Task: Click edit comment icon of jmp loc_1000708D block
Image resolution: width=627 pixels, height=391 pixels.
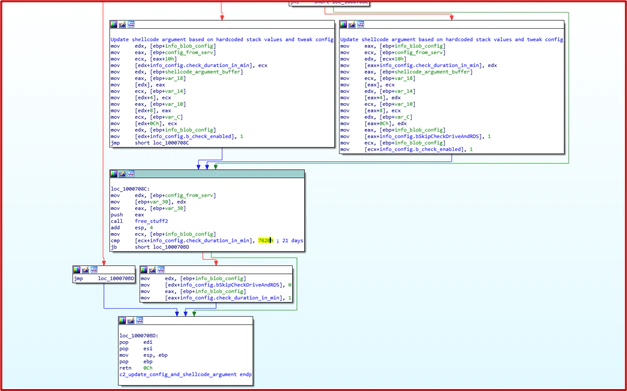Action: 85,270
